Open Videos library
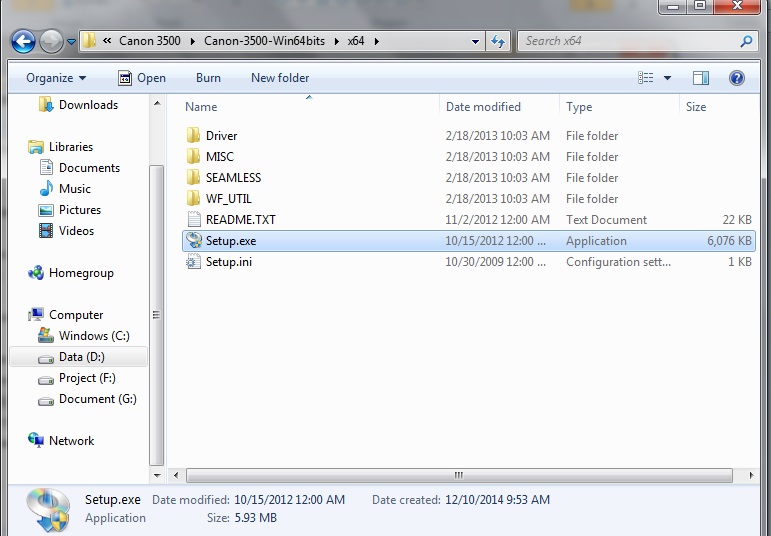This screenshot has width=771, height=536. click(76, 231)
